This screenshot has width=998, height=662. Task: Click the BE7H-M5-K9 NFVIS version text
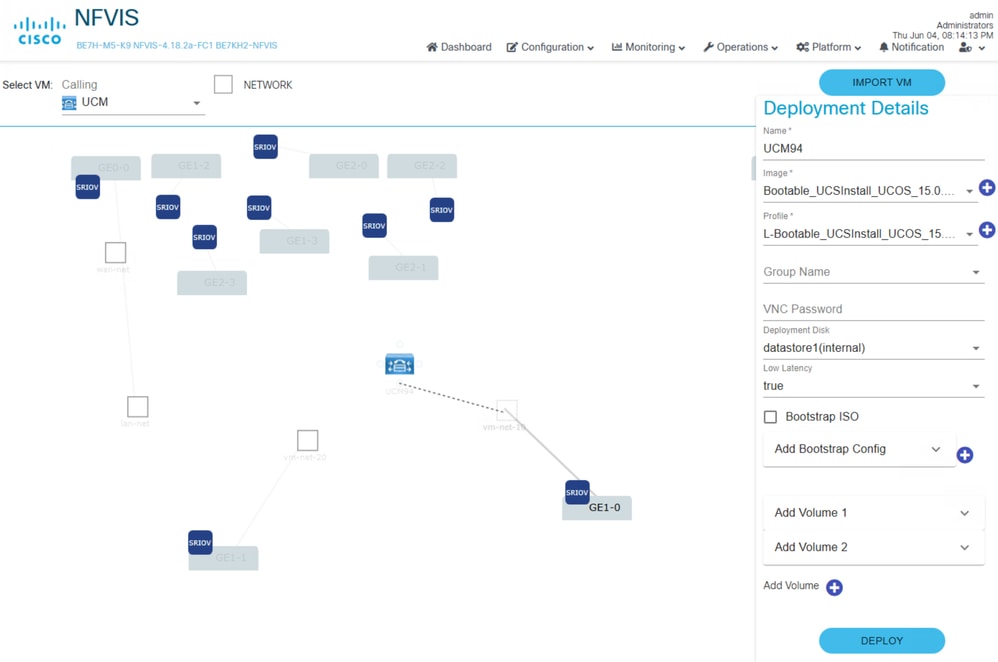point(177,46)
